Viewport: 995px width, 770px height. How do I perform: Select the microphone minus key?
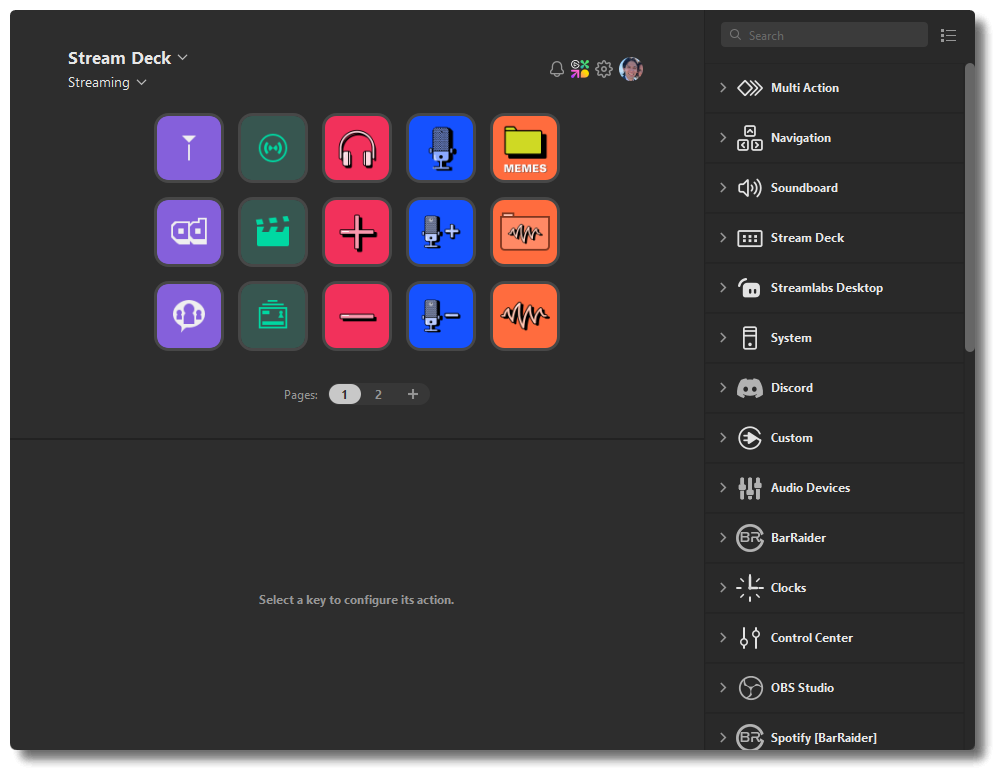441,316
